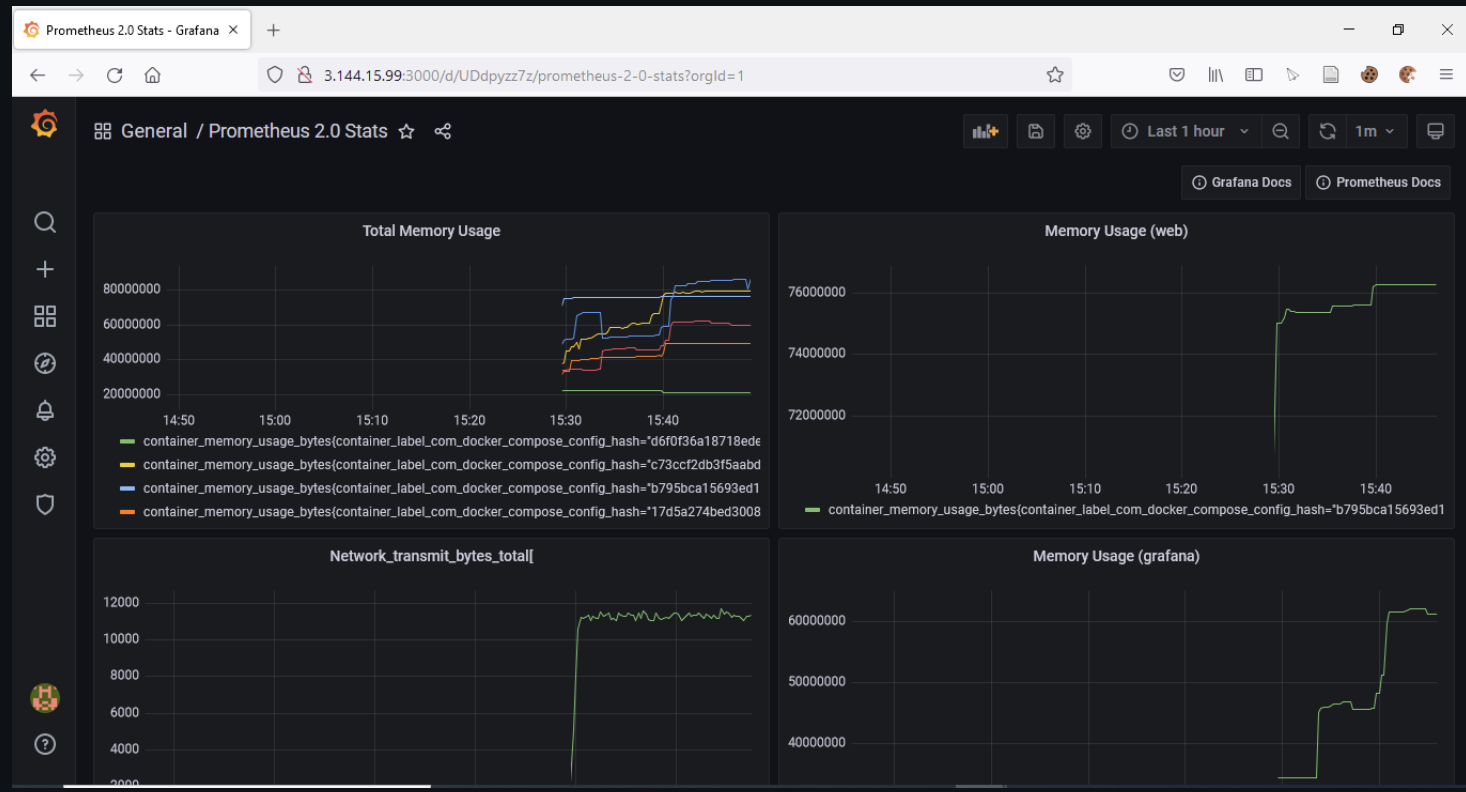
Task: Star the Prometheus 2.0 Stats dashboard
Action: tap(406, 131)
